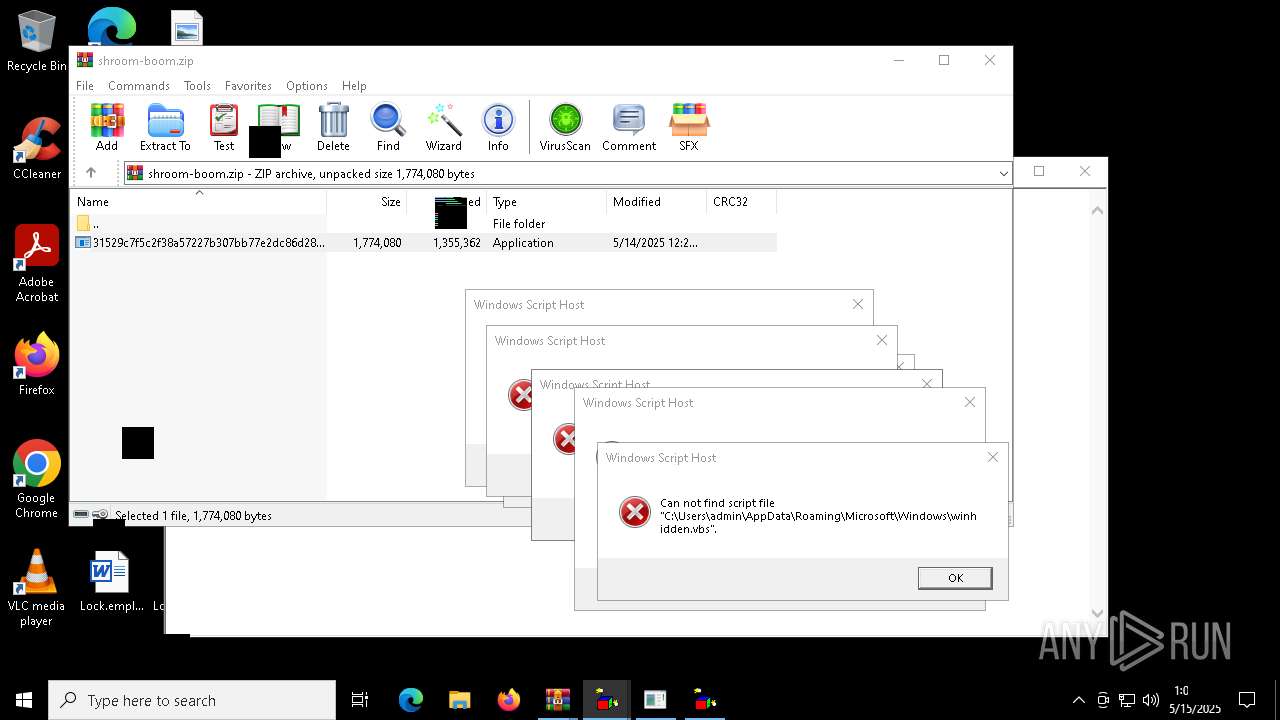The height and width of the screenshot is (720, 1280).
Task: Open Firefox from the taskbar
Action: click(508, 700)
